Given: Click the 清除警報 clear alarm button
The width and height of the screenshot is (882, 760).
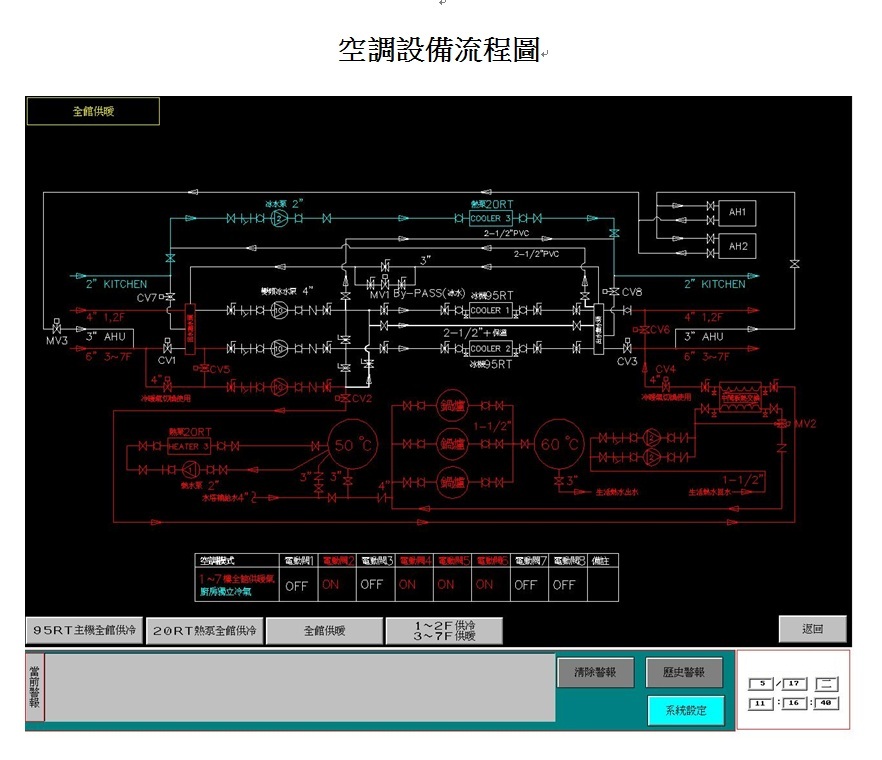Looking at the screenshot, I should (595, 673).
